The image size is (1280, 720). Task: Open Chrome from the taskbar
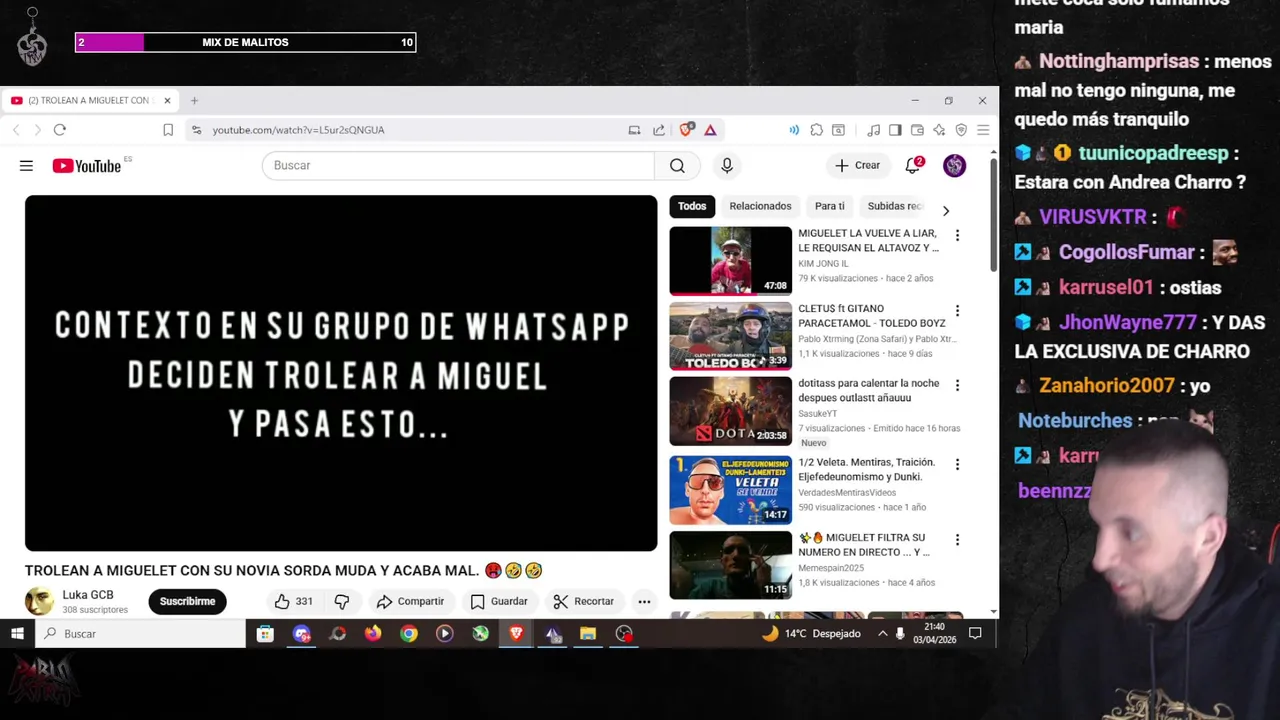409,633
